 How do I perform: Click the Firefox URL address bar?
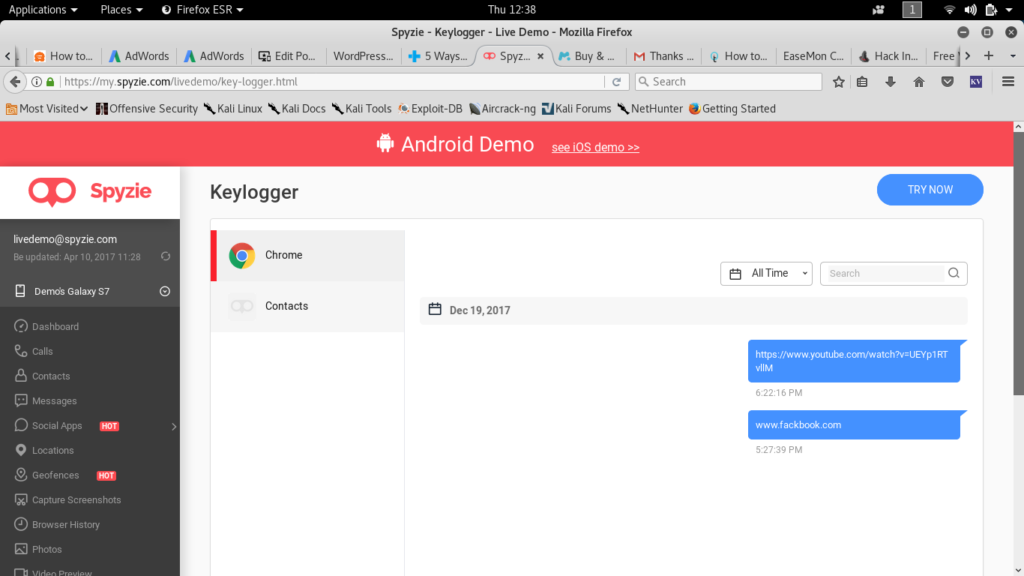pos(330,82)
